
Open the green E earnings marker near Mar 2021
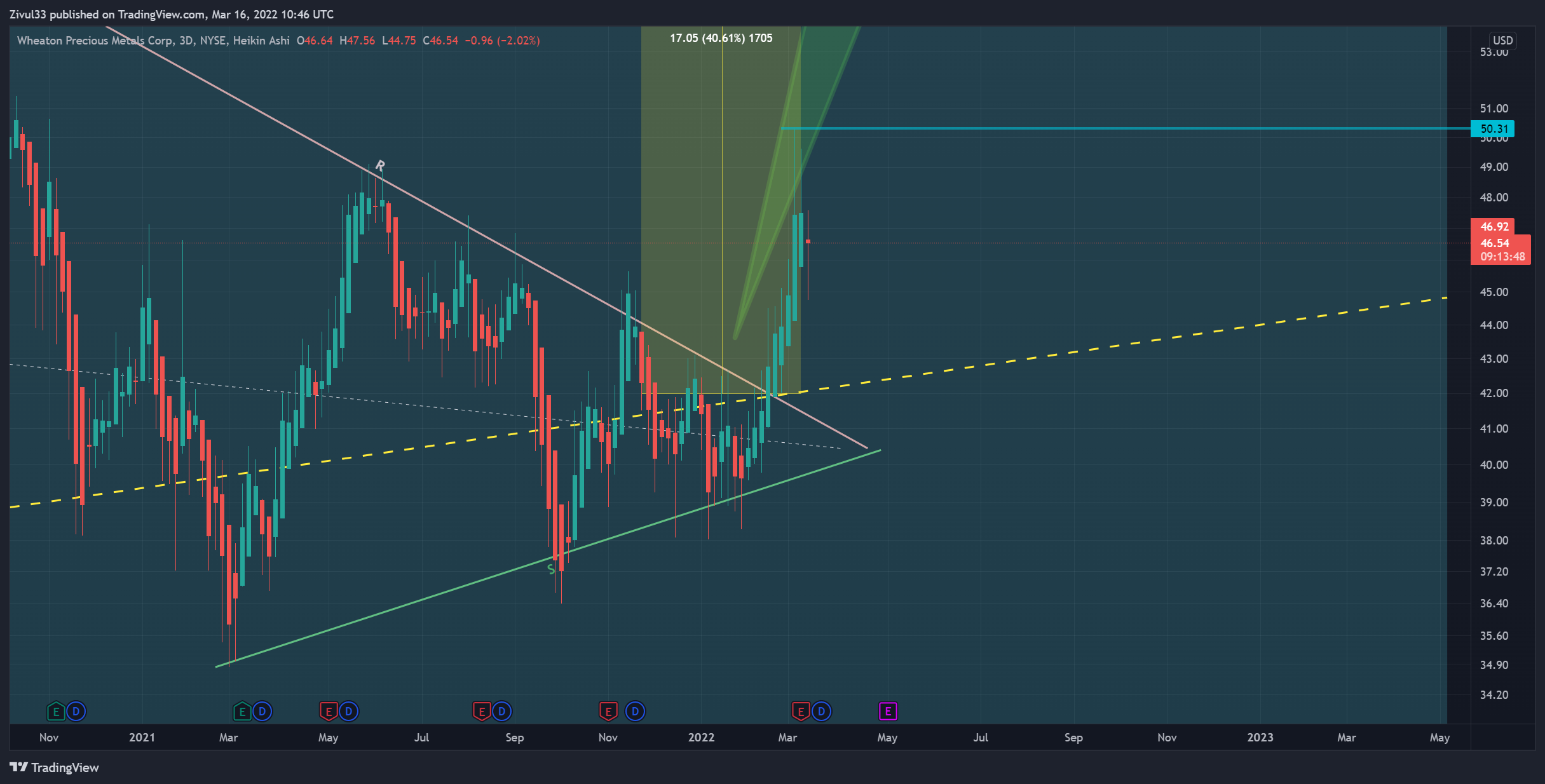[242, 712]
